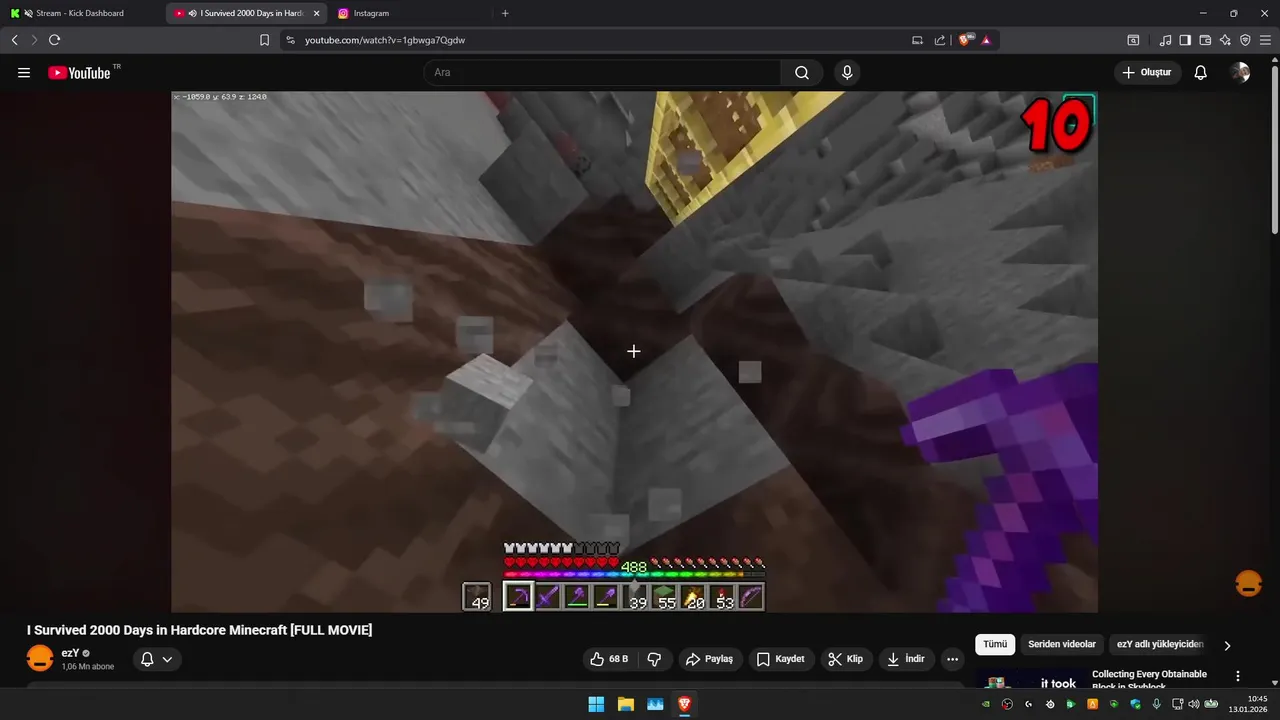This screenshot has width=1280, height=720.
Task: Open YouTube notifications bell in the header
Action: coord(1201,73)
